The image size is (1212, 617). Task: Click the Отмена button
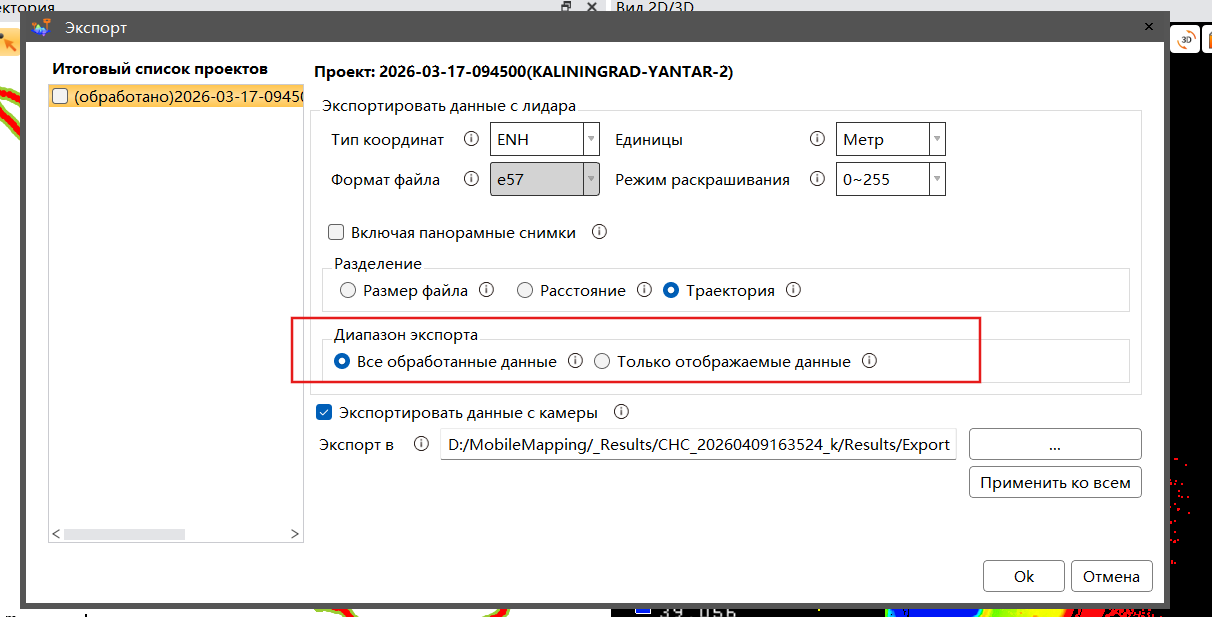(x=1111, y=576)
